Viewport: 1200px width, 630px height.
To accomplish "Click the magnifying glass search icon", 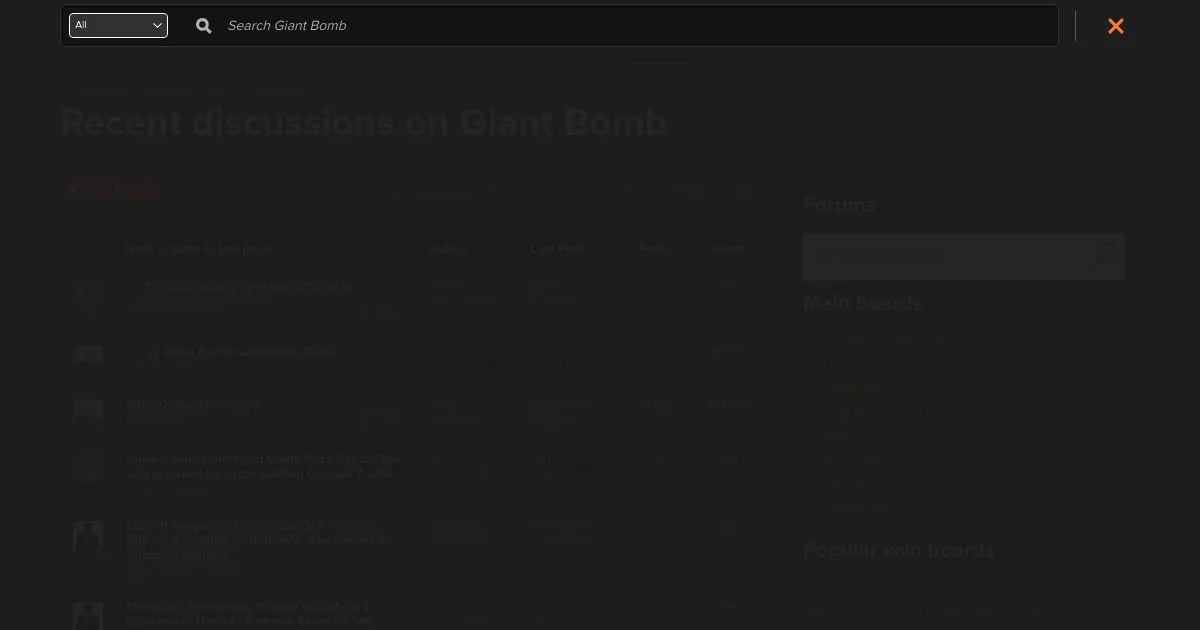I will coord(204,26).
